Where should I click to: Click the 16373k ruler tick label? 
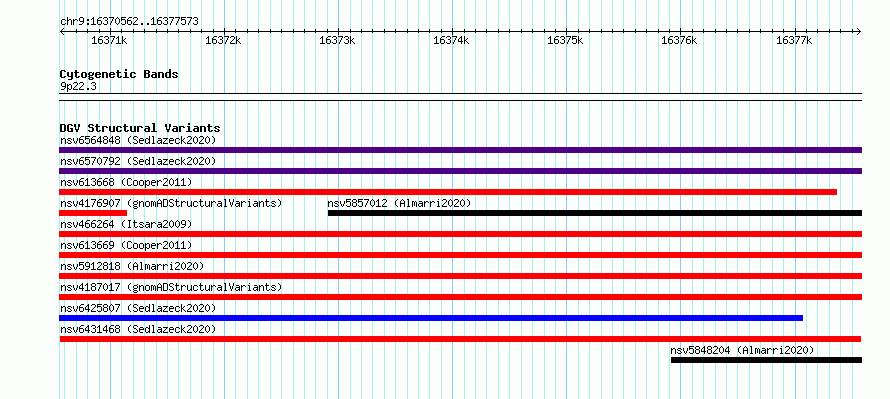[x=337, y=40]
